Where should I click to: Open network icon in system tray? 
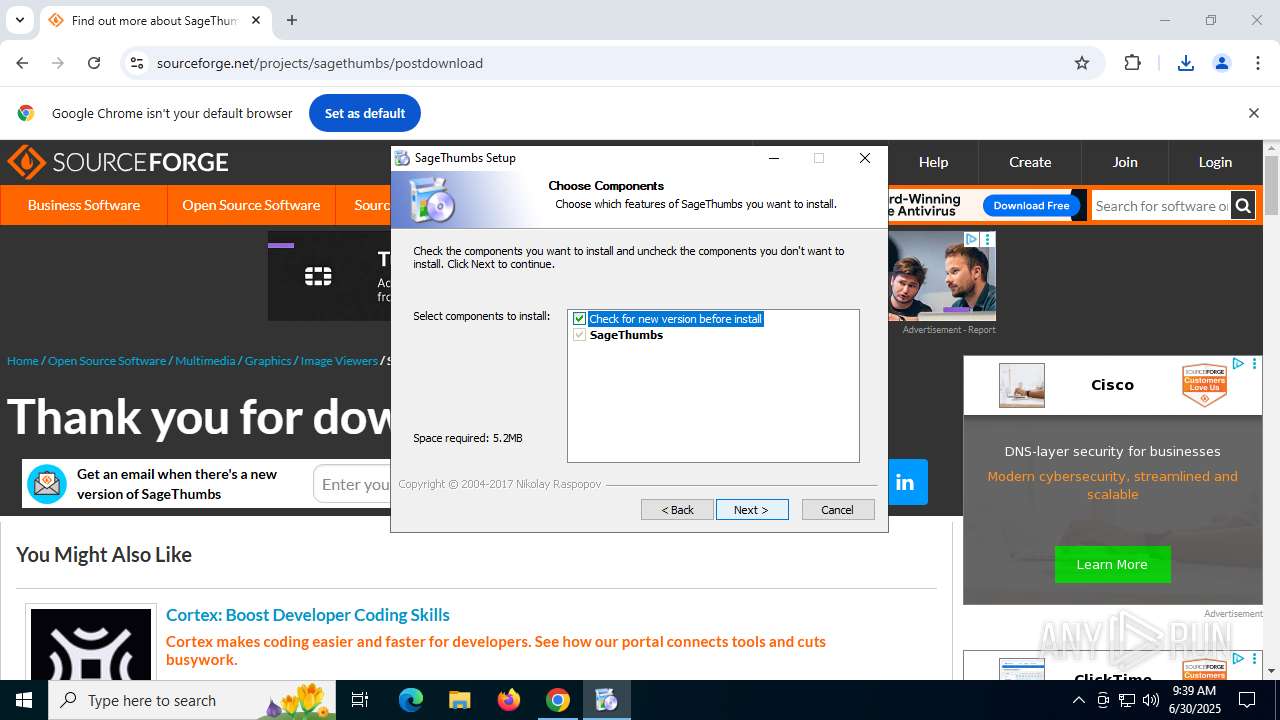pyautogui.click(x=1127, y=700)
